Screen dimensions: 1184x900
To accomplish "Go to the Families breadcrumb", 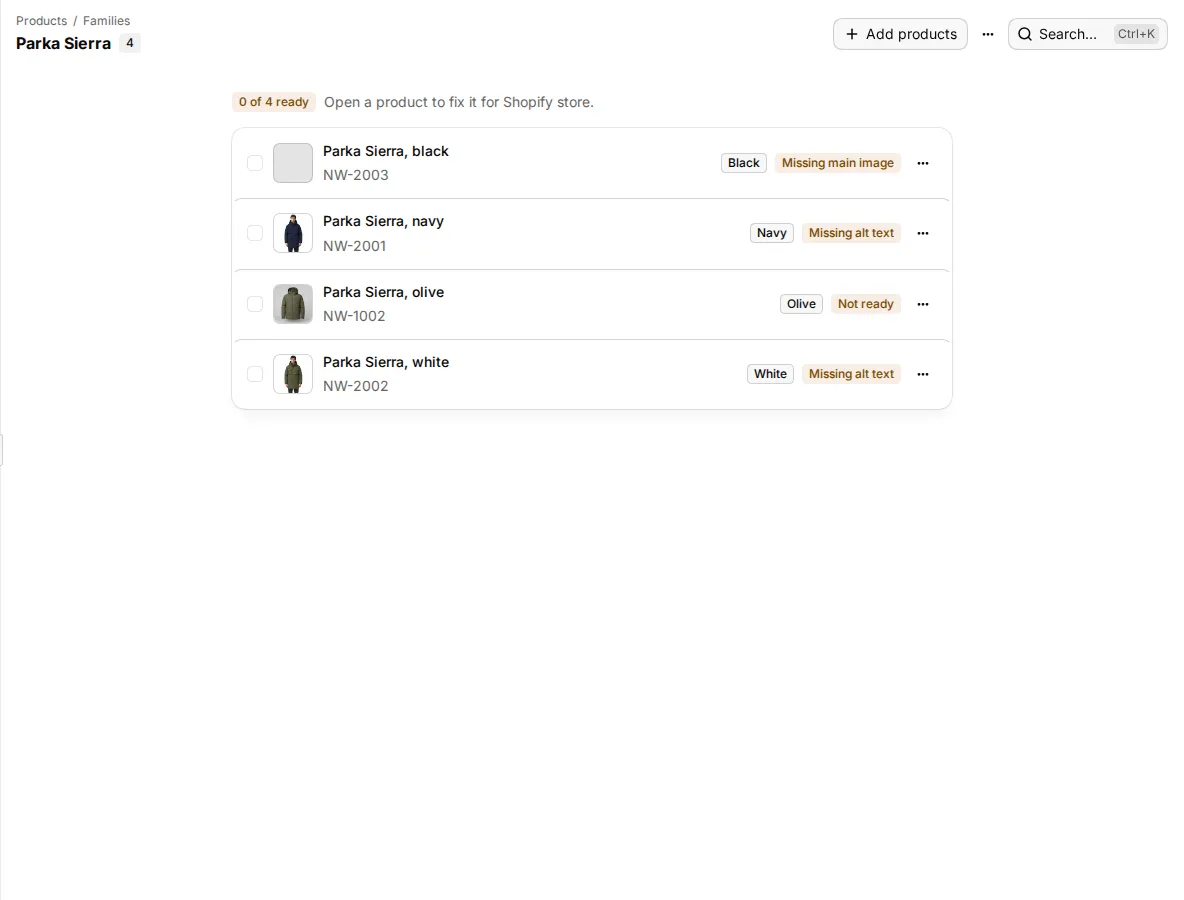I will point(106,20).
